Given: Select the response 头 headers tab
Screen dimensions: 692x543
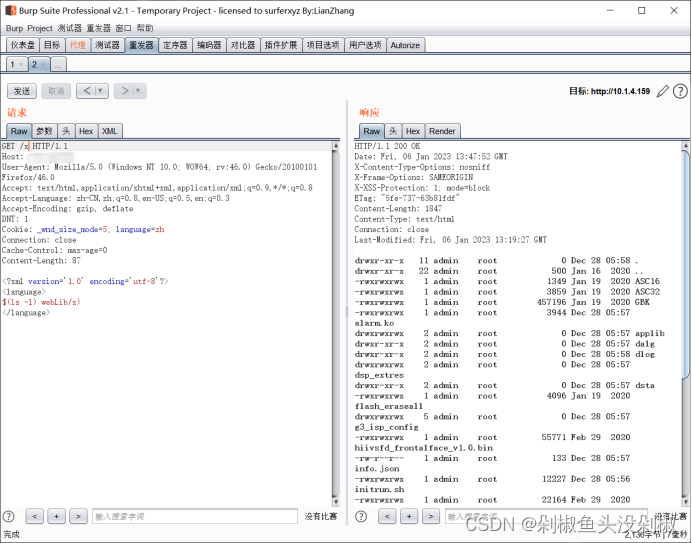Looking at the screenshot, I should coord(393,131).
